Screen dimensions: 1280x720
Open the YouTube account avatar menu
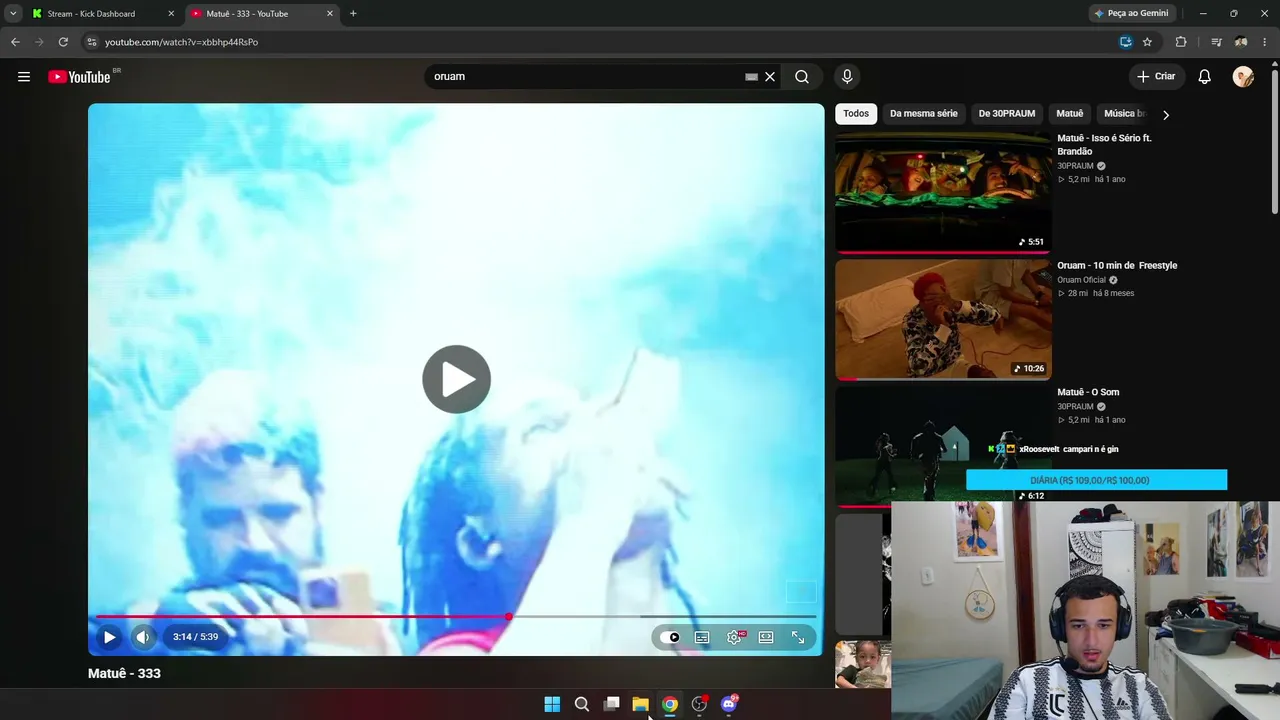pos(1243,77)
